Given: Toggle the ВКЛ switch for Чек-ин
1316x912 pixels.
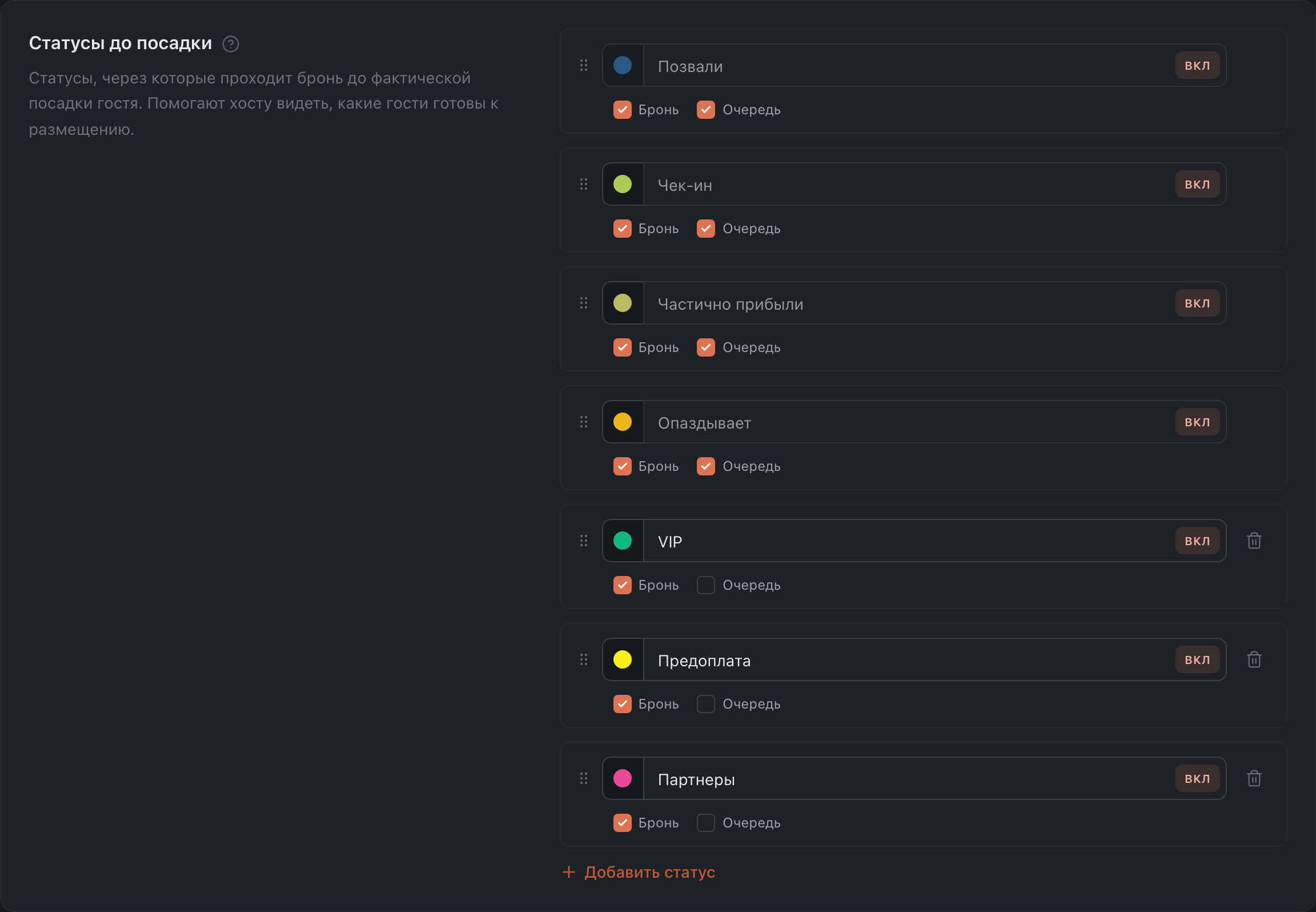Looking at the screenshot, I should (x=1197, y=184).
